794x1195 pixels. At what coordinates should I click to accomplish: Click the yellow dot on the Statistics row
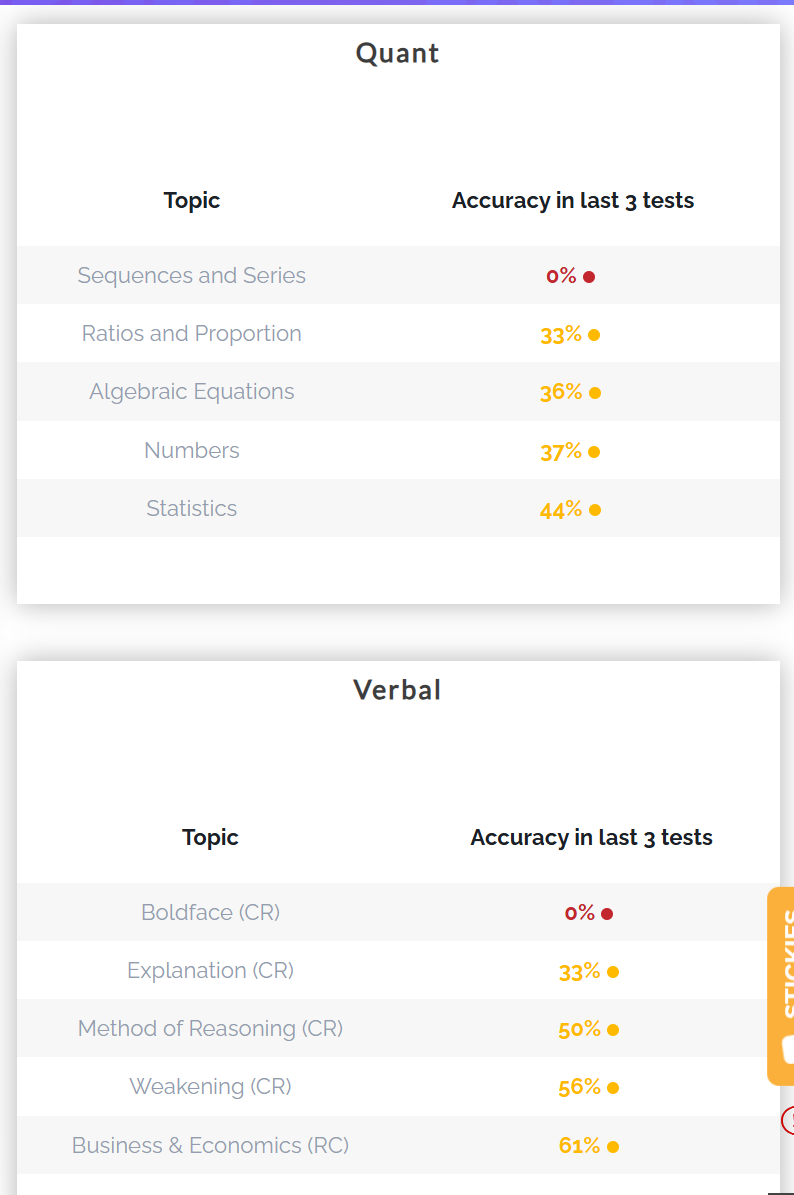pos(595,510)
